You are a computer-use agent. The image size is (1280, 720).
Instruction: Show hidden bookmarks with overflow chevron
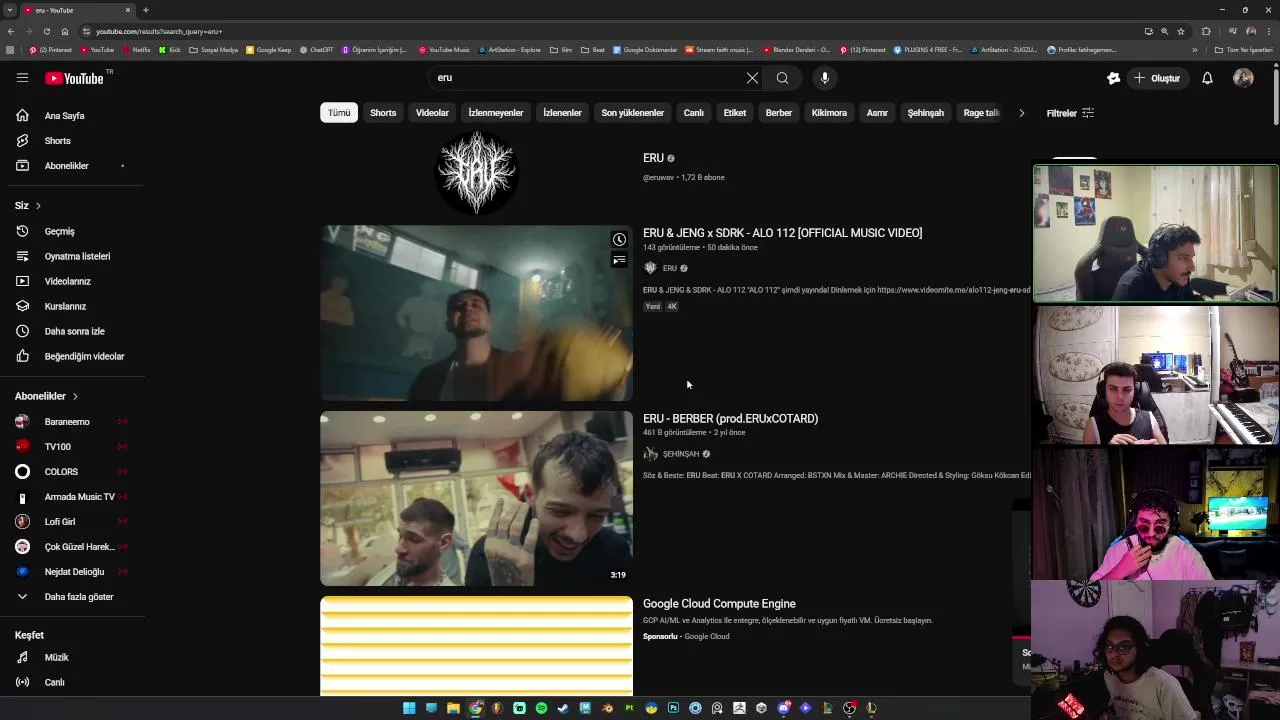(x=1194, y=50)
